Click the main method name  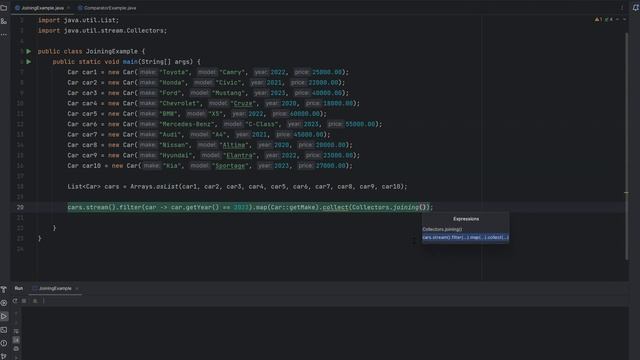pos(130,62)
